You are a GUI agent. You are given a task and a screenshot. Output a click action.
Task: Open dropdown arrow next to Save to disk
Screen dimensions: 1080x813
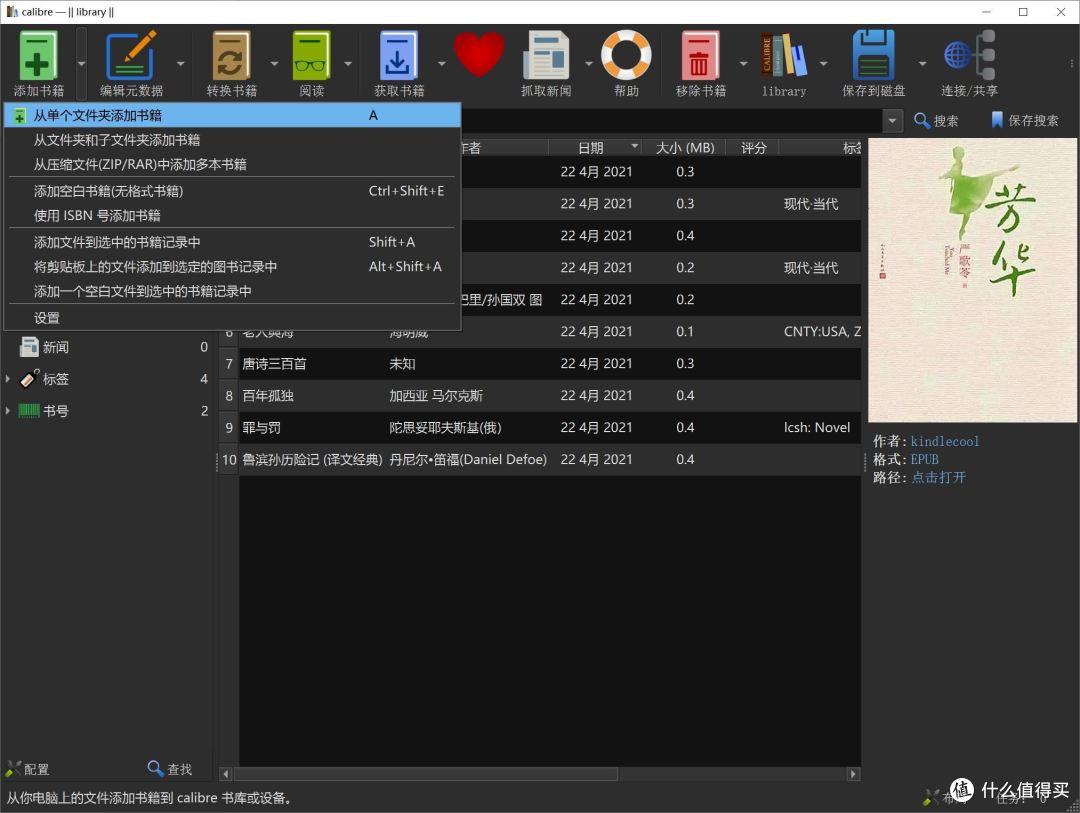pyautogui.click(x=922, y=63)
